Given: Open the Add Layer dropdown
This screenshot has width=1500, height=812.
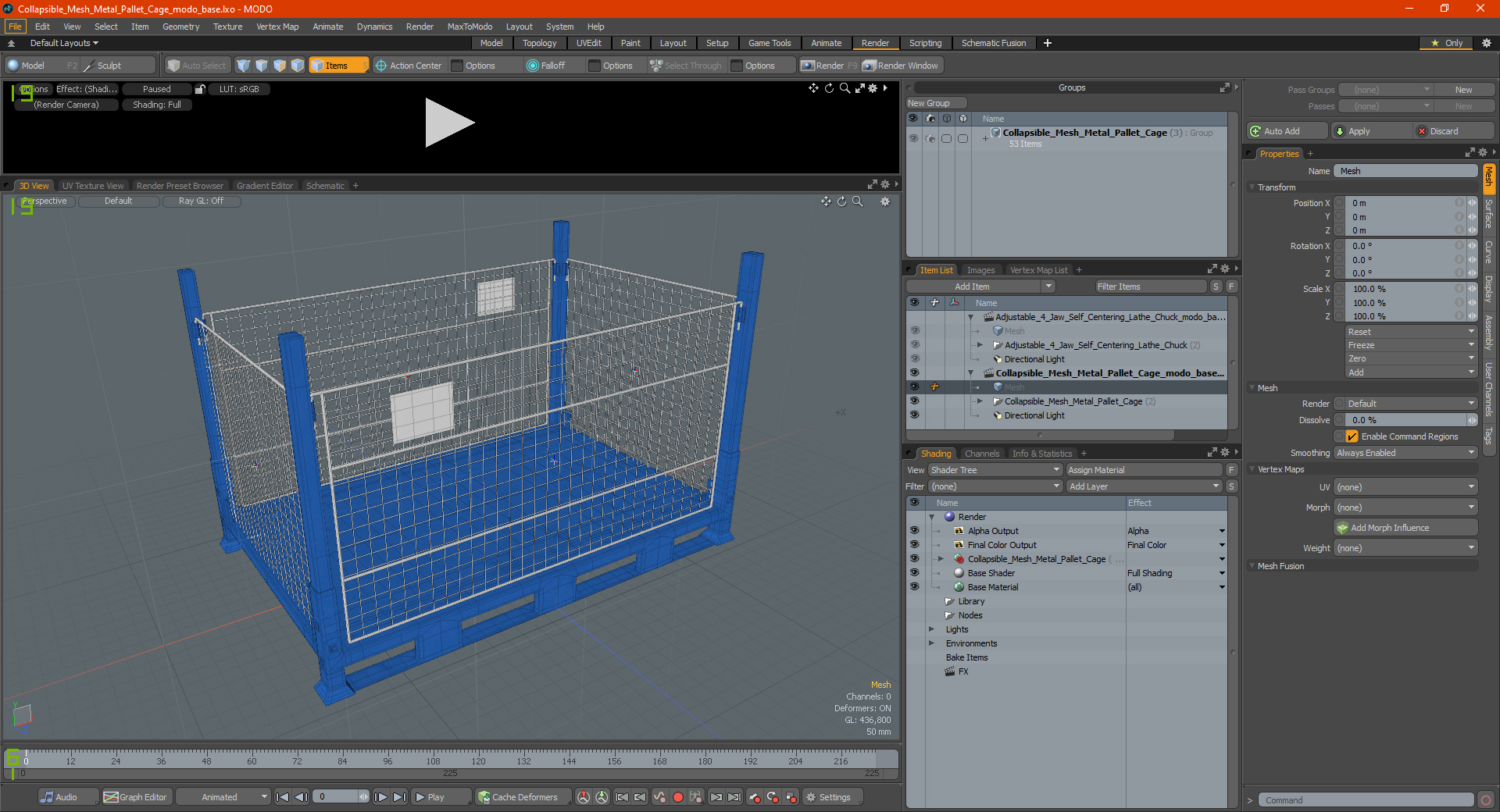Looking at the screenshot, I should pyautogui.click(x=1144, y=486).
